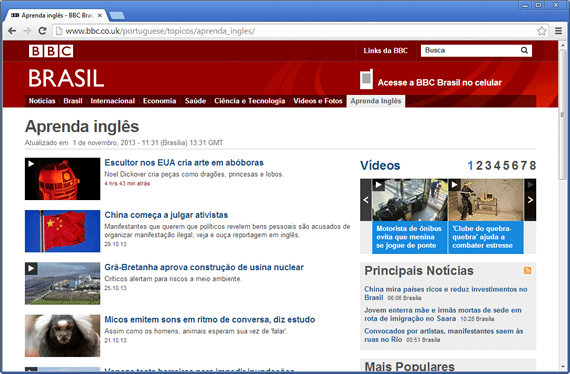
Task: Go to videos page 7
Action: click(x=524, y=166)
